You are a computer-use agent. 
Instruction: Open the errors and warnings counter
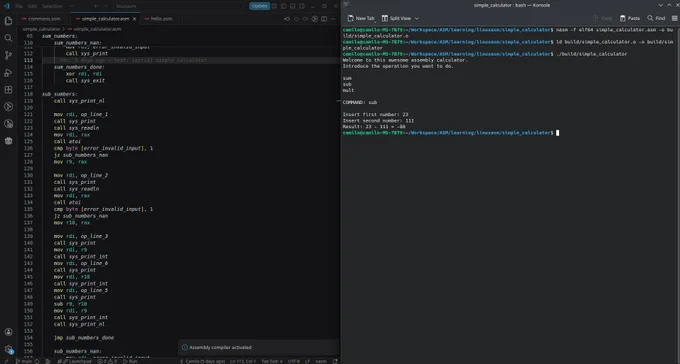[x=107, y=361]
